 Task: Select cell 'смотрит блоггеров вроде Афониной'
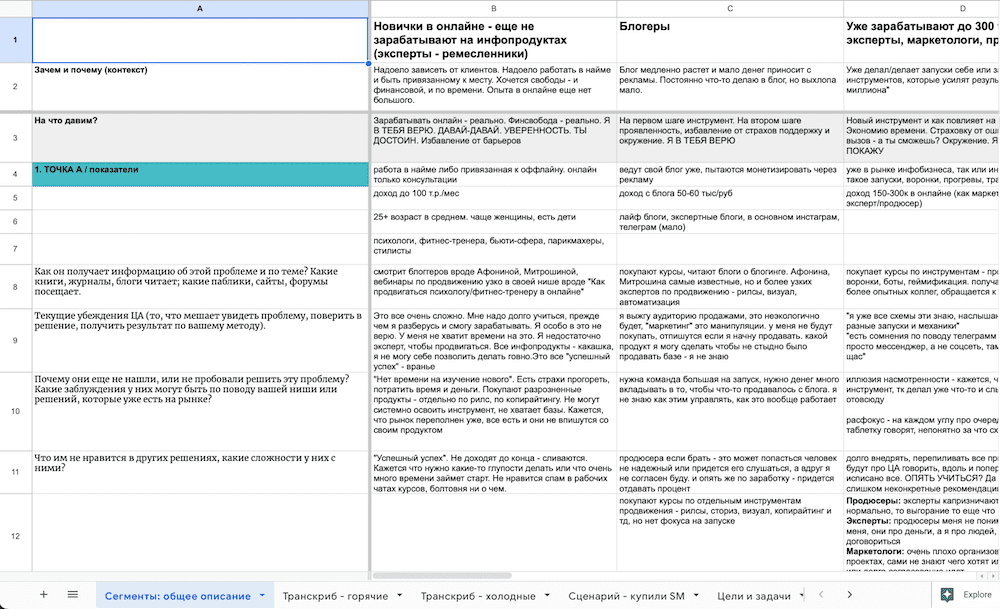pos(494,288)
